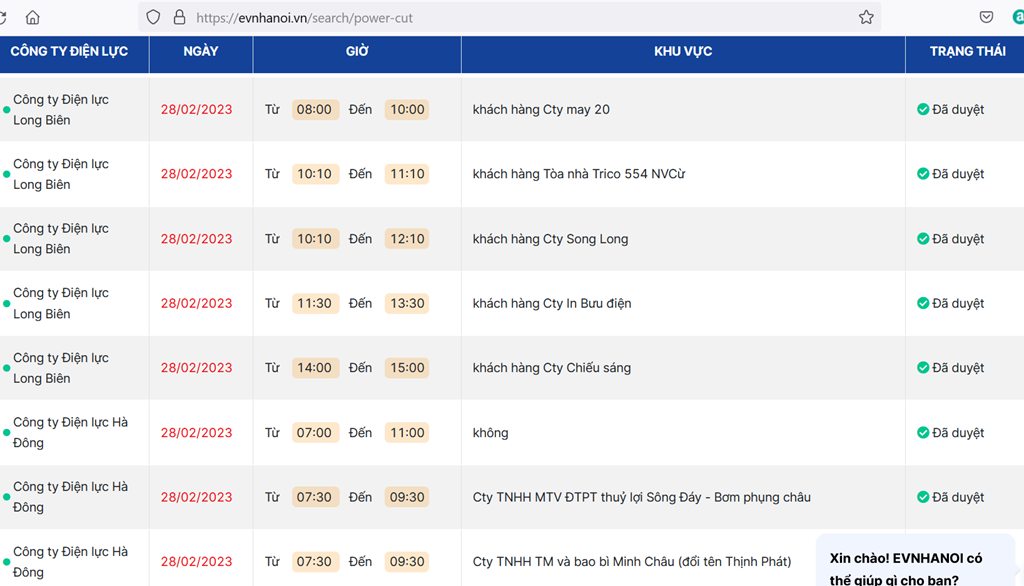Click date 28/02/2023 in Chiếu sáng row

click(x=197, y=368)
